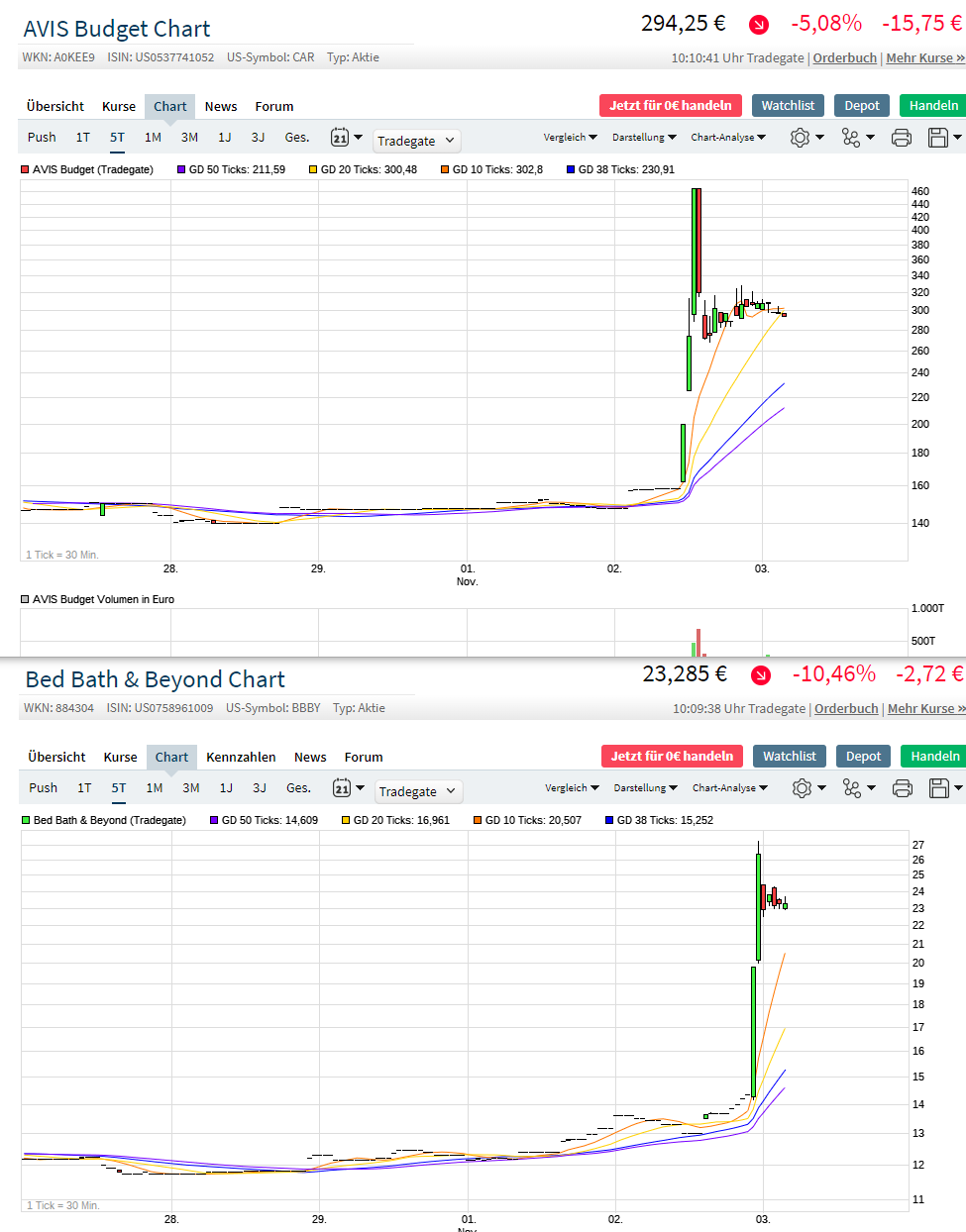966x1232 pixels.
Task: Open Orderbuch link for Bed Bath & Beyond
Action: tap(846, 708)
